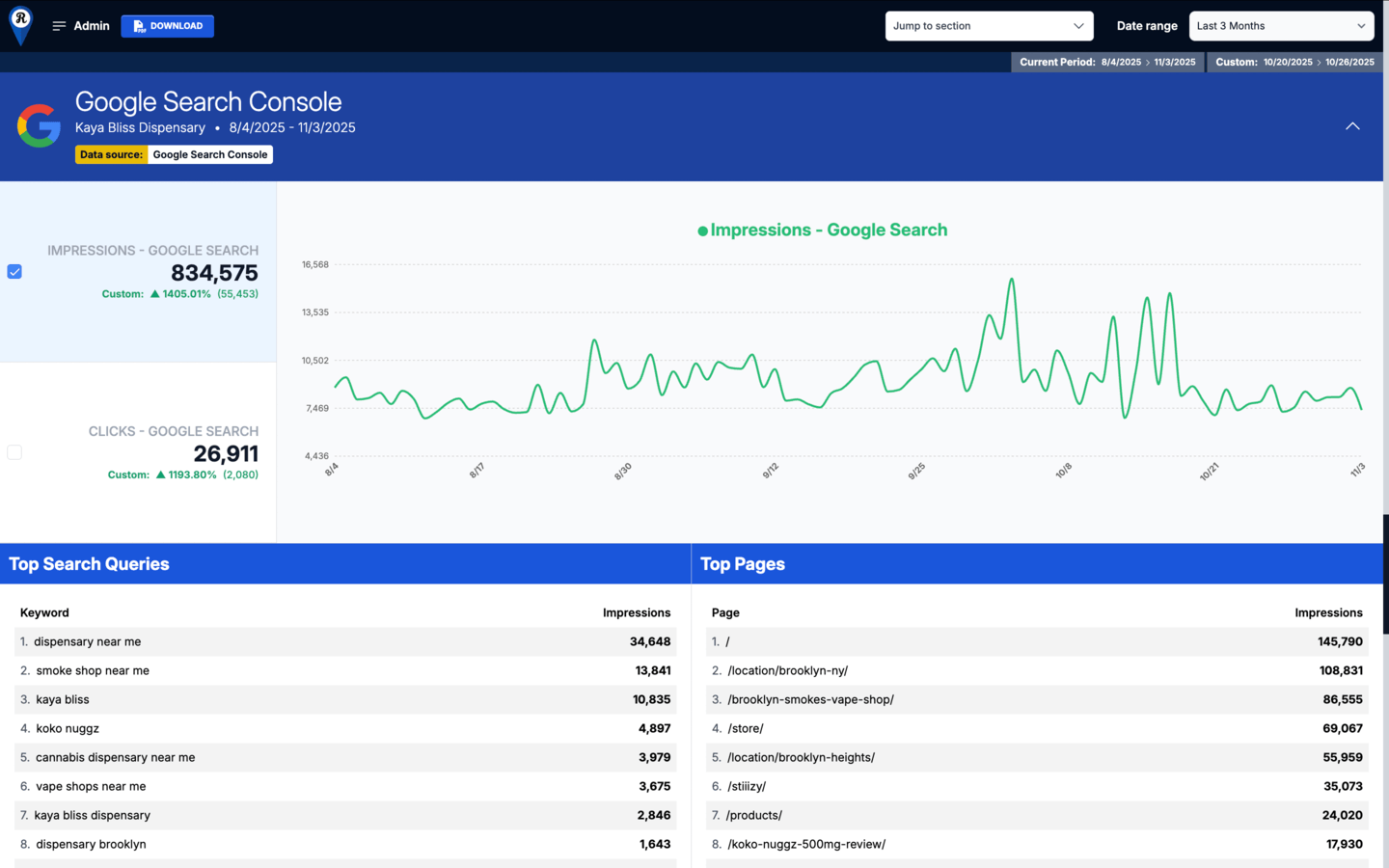The width and height of the screenshot is (1389, 868).
Task: Click the Custom comparison period tab
Action: [x=1294, y=62]
